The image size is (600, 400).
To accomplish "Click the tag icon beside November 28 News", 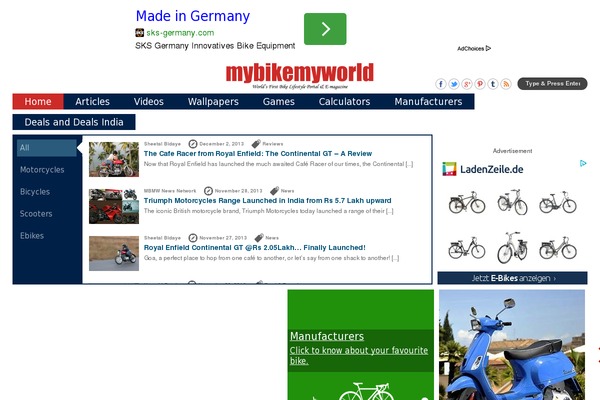I will [274, 191].
